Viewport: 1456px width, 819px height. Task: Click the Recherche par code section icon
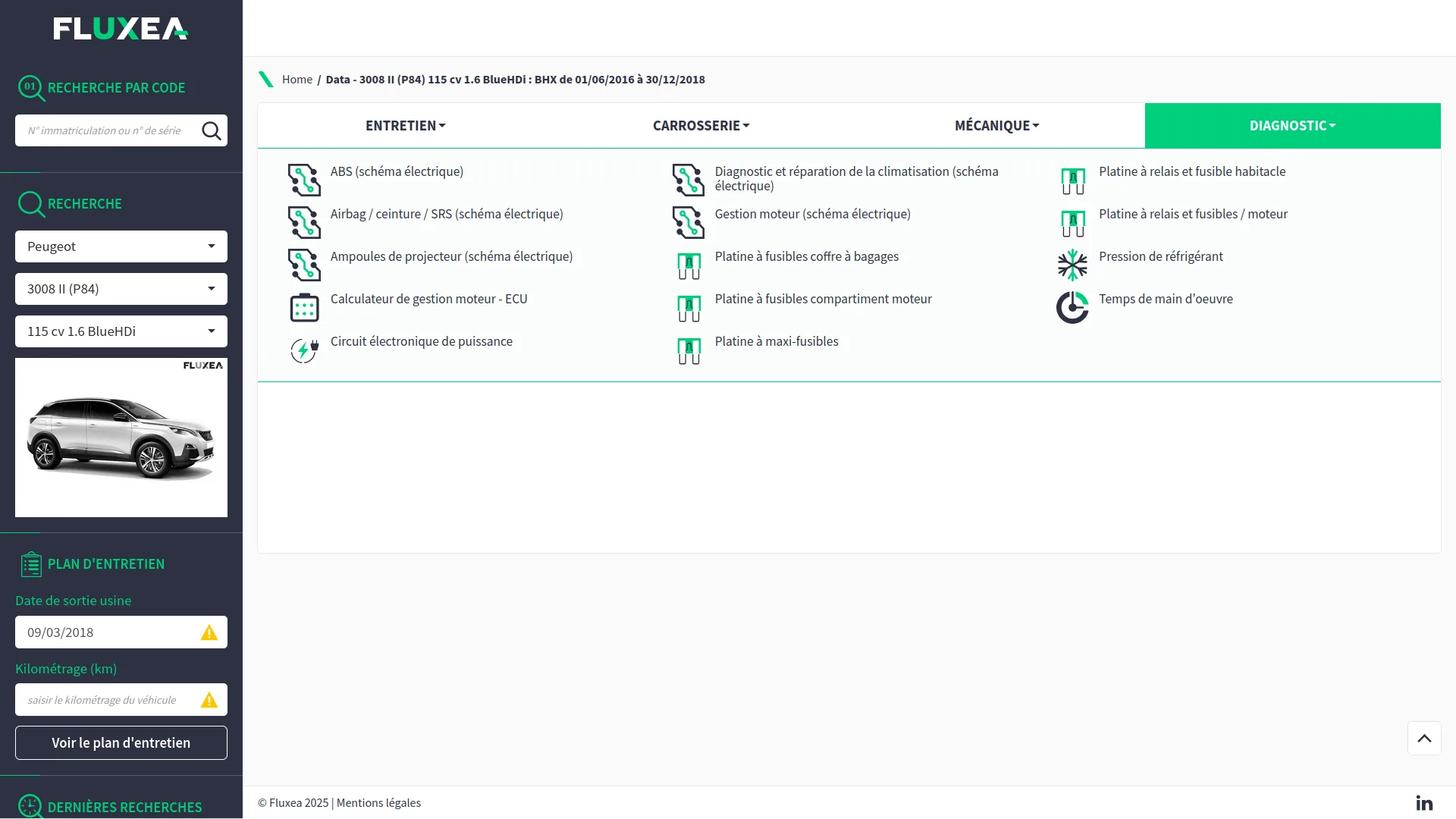(31, 88)
